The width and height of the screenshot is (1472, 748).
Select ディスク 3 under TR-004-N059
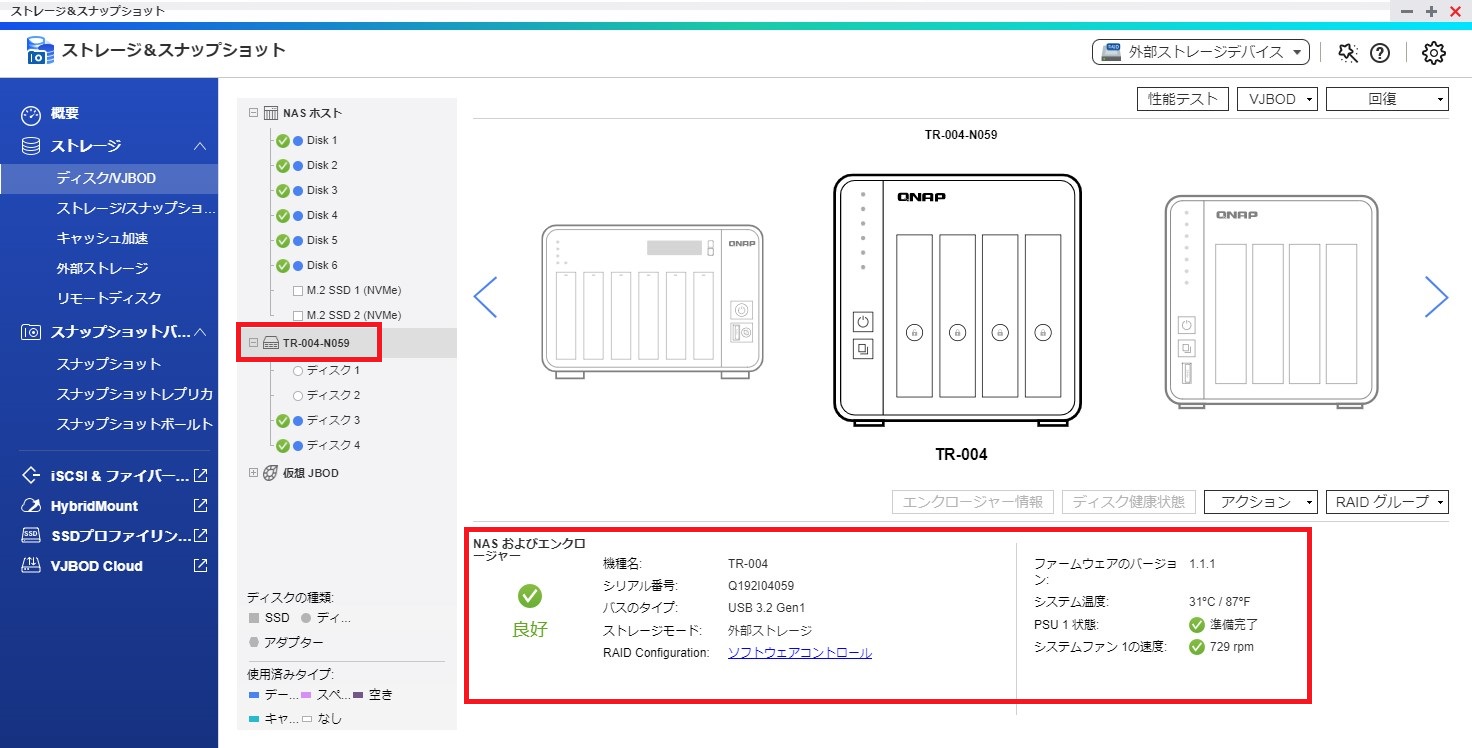tap(333, 420)
